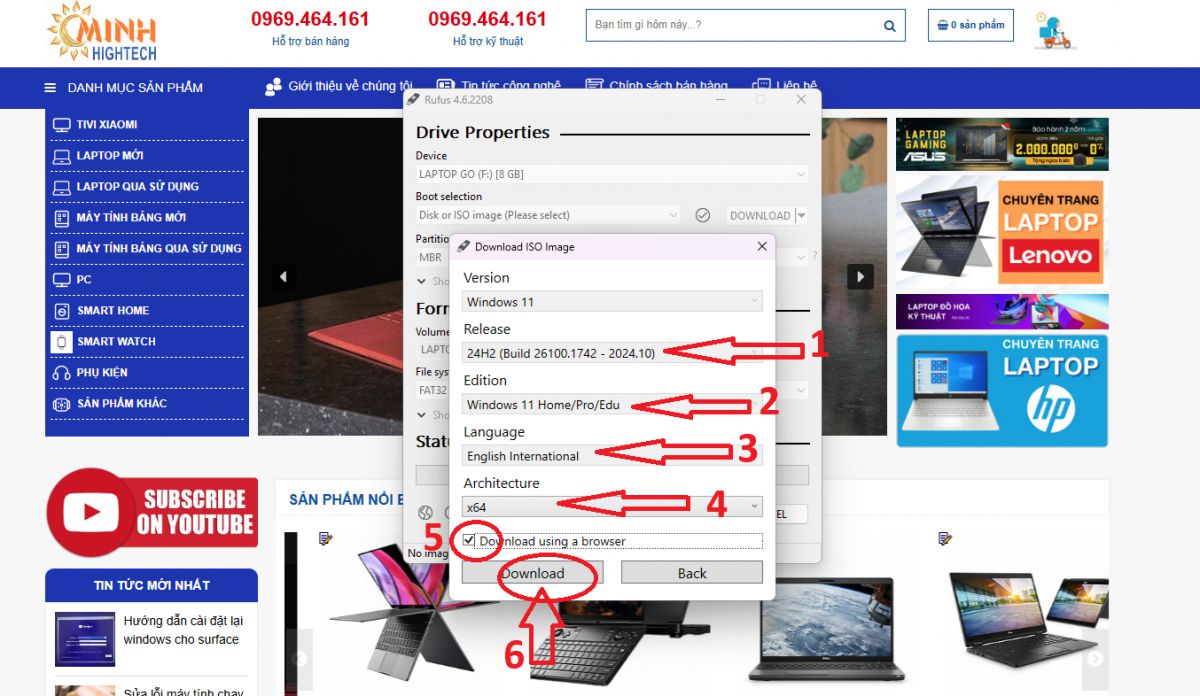Open the shopping cart with 0 sản phẩm

click(x=970, y=25)
